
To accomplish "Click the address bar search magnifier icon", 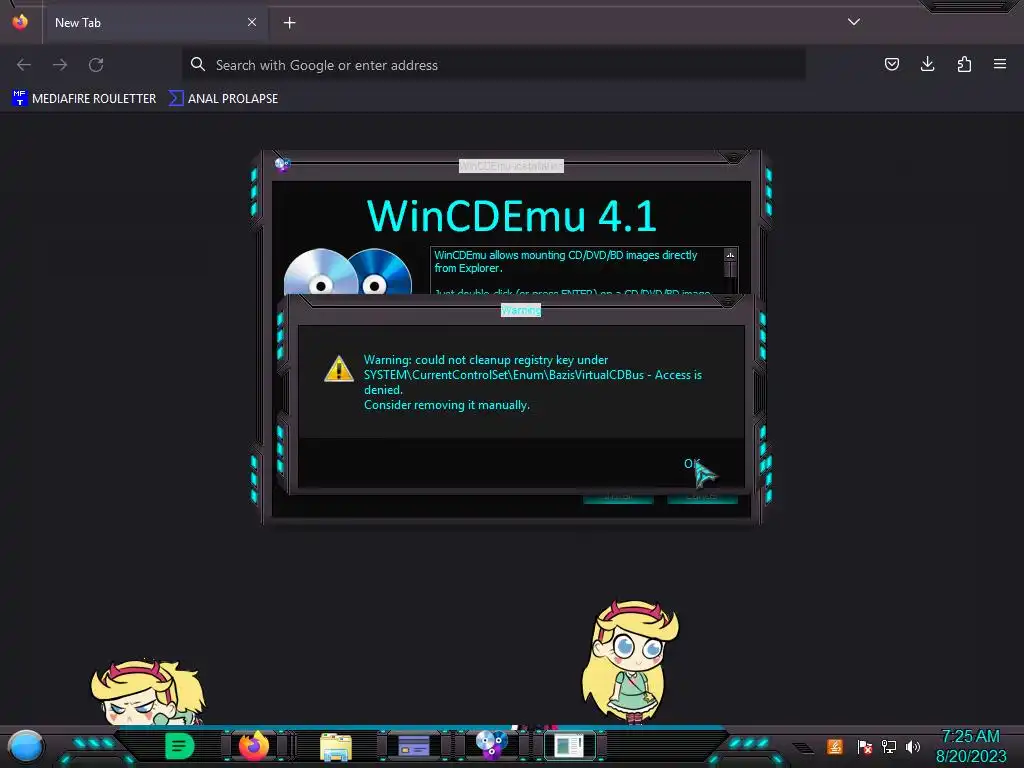I will coord(198,64).
